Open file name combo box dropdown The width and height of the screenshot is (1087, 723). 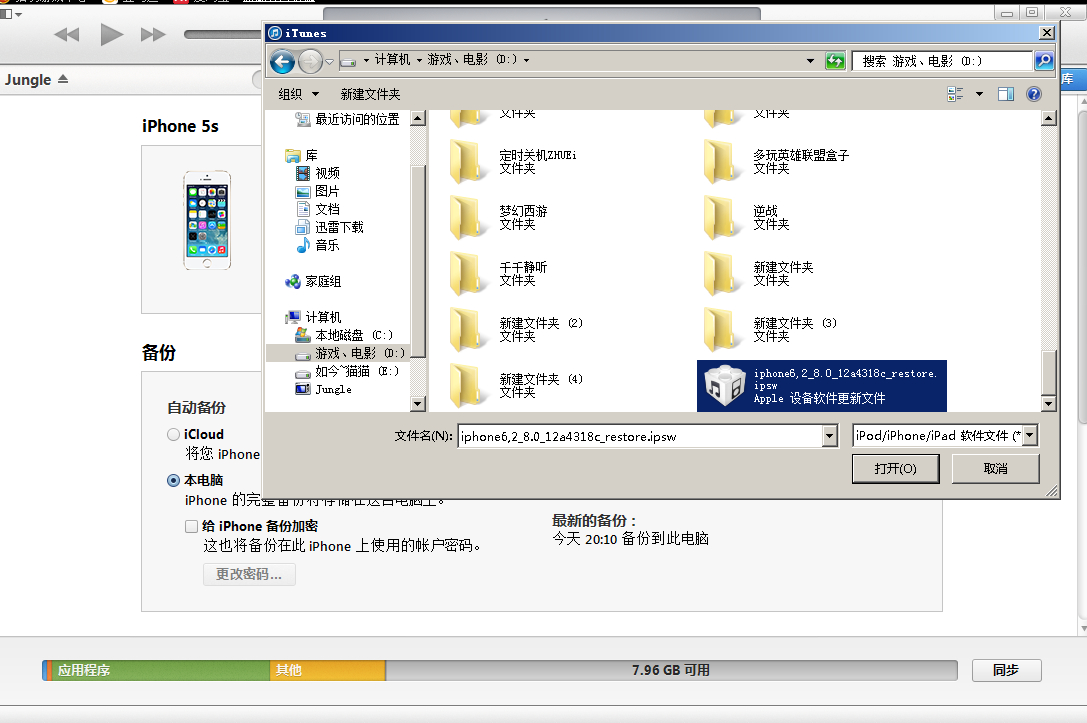(830, 436)
